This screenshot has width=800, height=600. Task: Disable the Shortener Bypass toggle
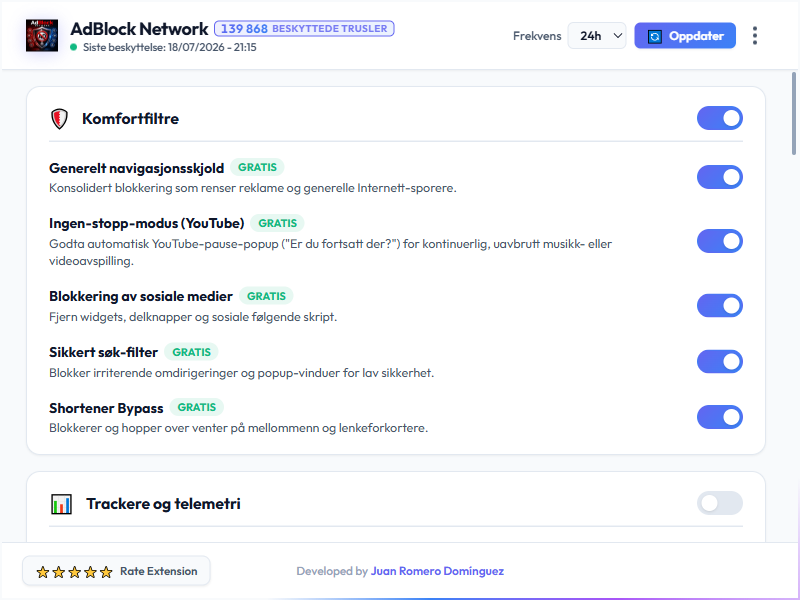[719, 417]
